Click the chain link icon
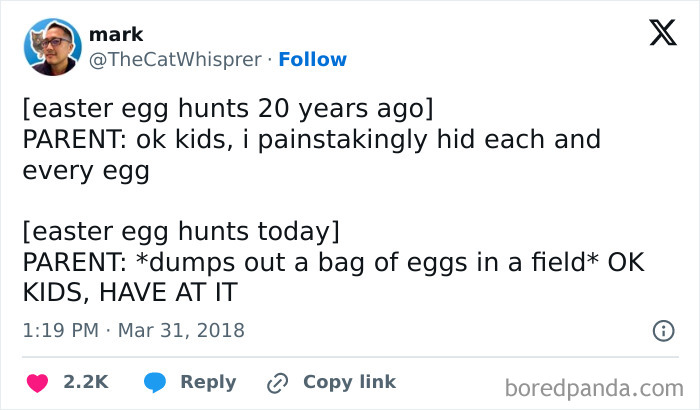The height and width of the screenshot is (410, 700). pos(277,382)
